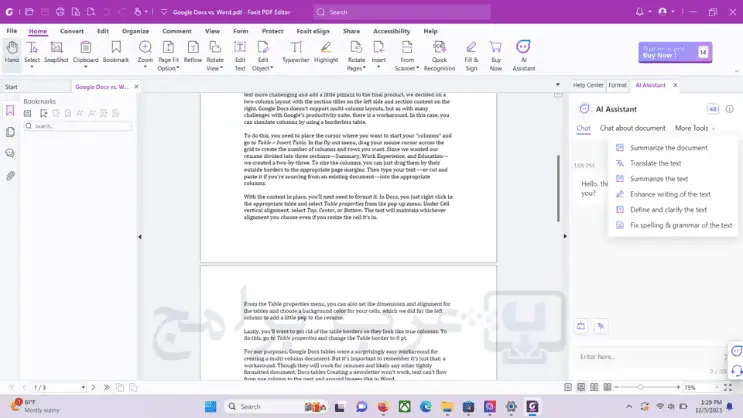
Task: Close the Google Docs vs. Word tab
Action: pyautogui.click(x=136, y=86)
